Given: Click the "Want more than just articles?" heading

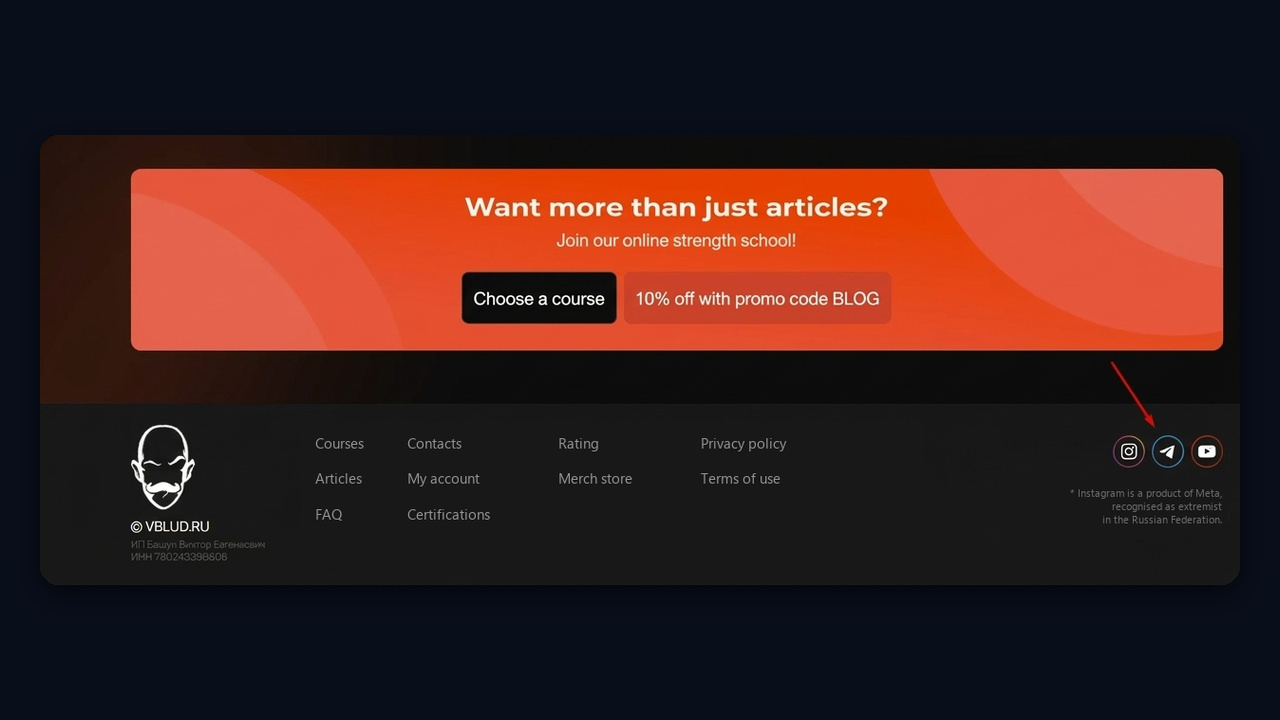Looking at the screenshot, I should [676, 207].
